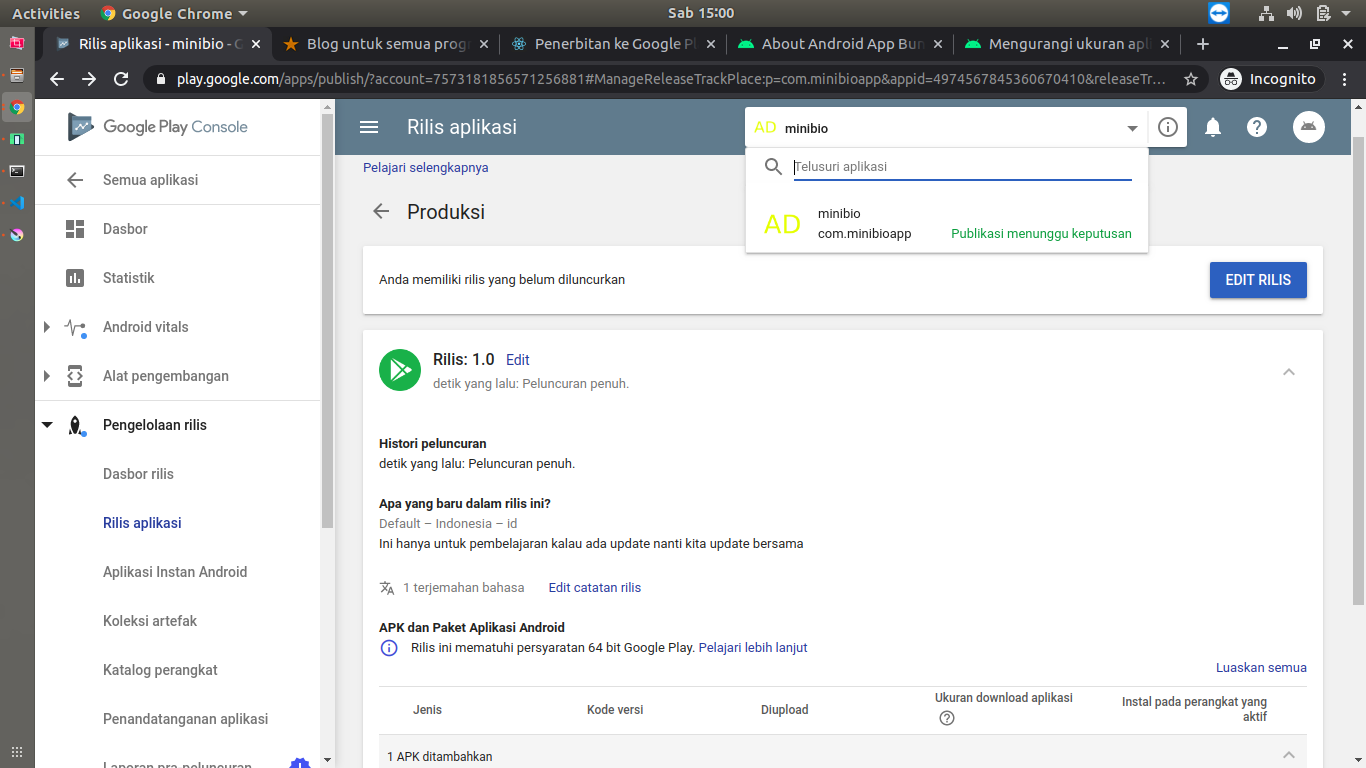Open the TeamViewer tray icon
Viewport: 1366px width, 768px height.
[1218, 13]
